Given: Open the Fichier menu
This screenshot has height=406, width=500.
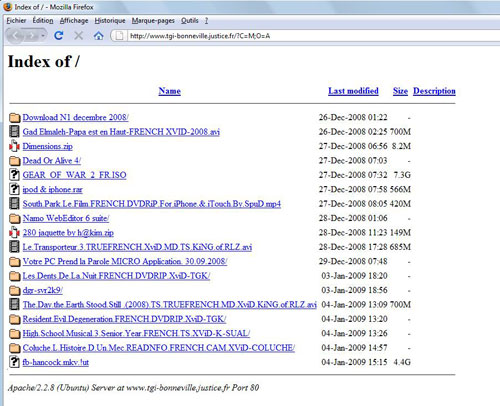Looking at the screenshot, I should coord(16,21).
